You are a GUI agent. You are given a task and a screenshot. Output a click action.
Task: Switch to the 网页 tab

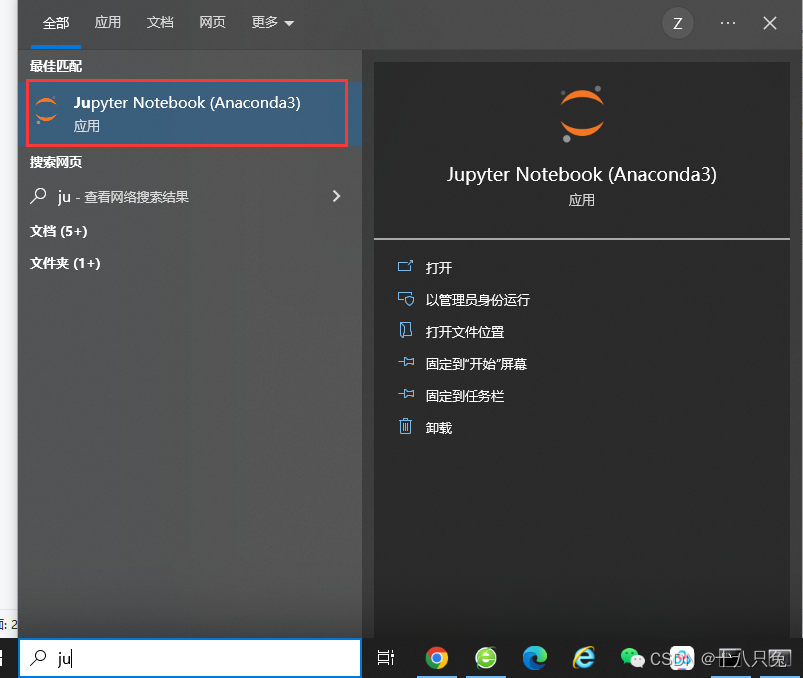[x=212, y=23]
